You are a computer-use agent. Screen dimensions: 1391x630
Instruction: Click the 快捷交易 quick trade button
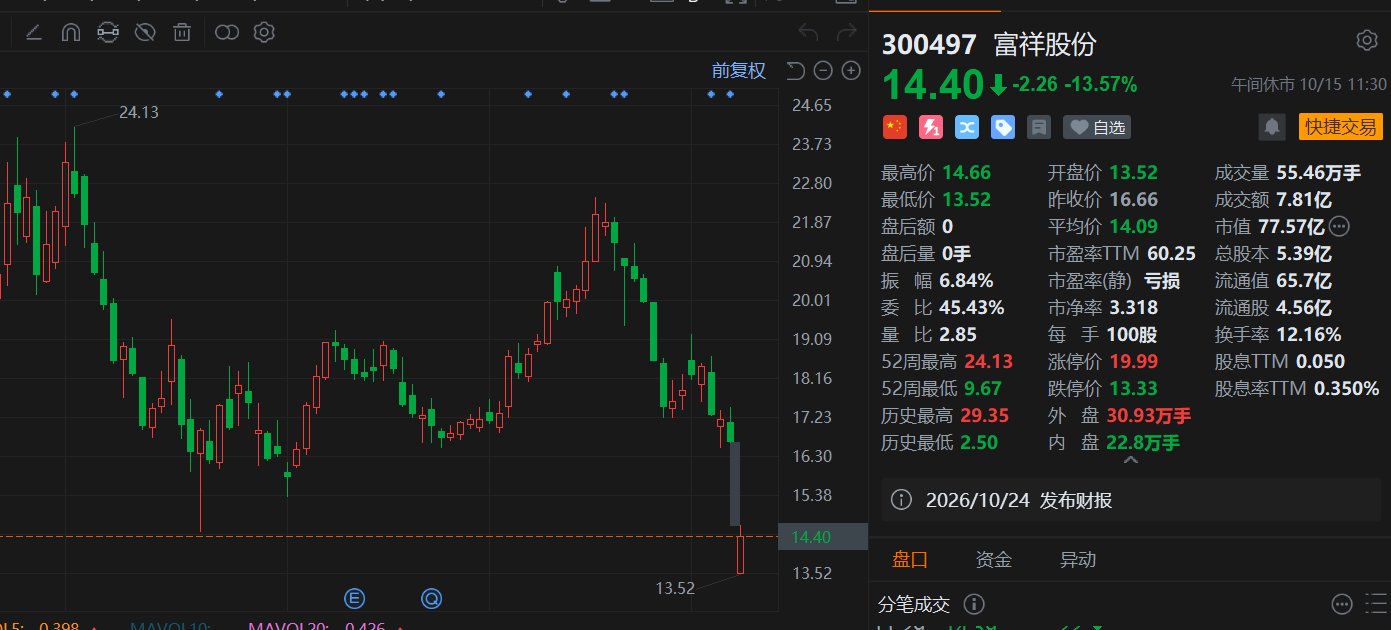[1340, 127]
